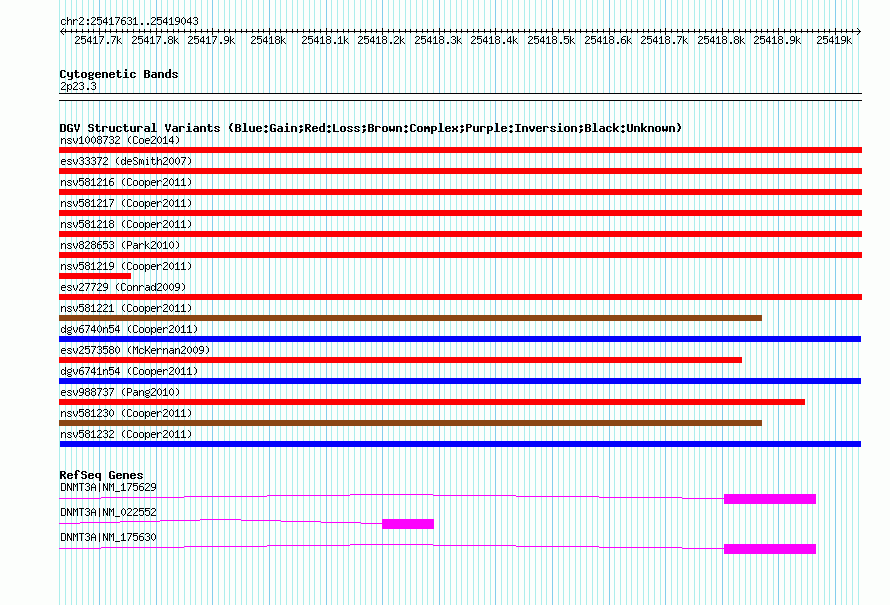Select the nsv581232 (Cooper2011) label

(126, 434)
